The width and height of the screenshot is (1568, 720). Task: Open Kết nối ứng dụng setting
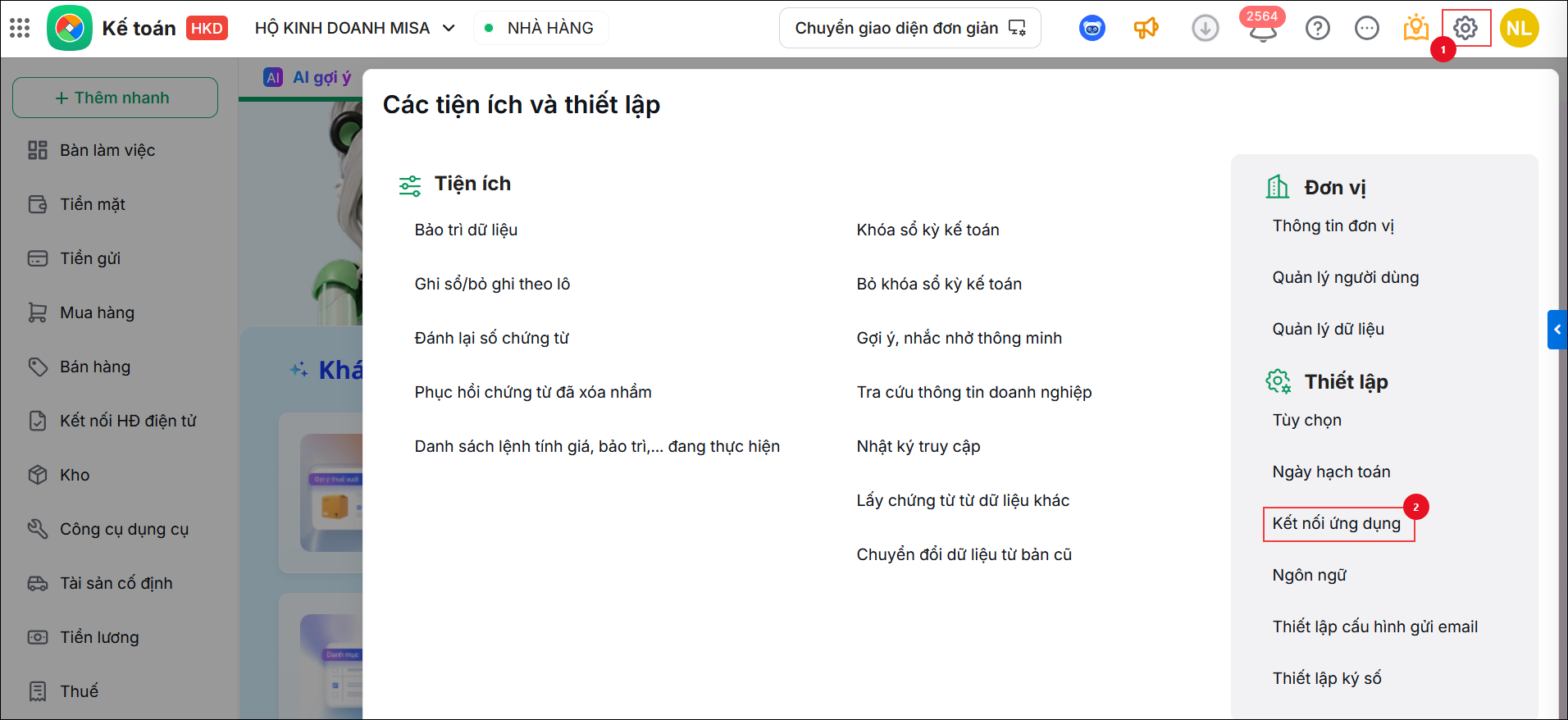click(x=1337, y=523)
